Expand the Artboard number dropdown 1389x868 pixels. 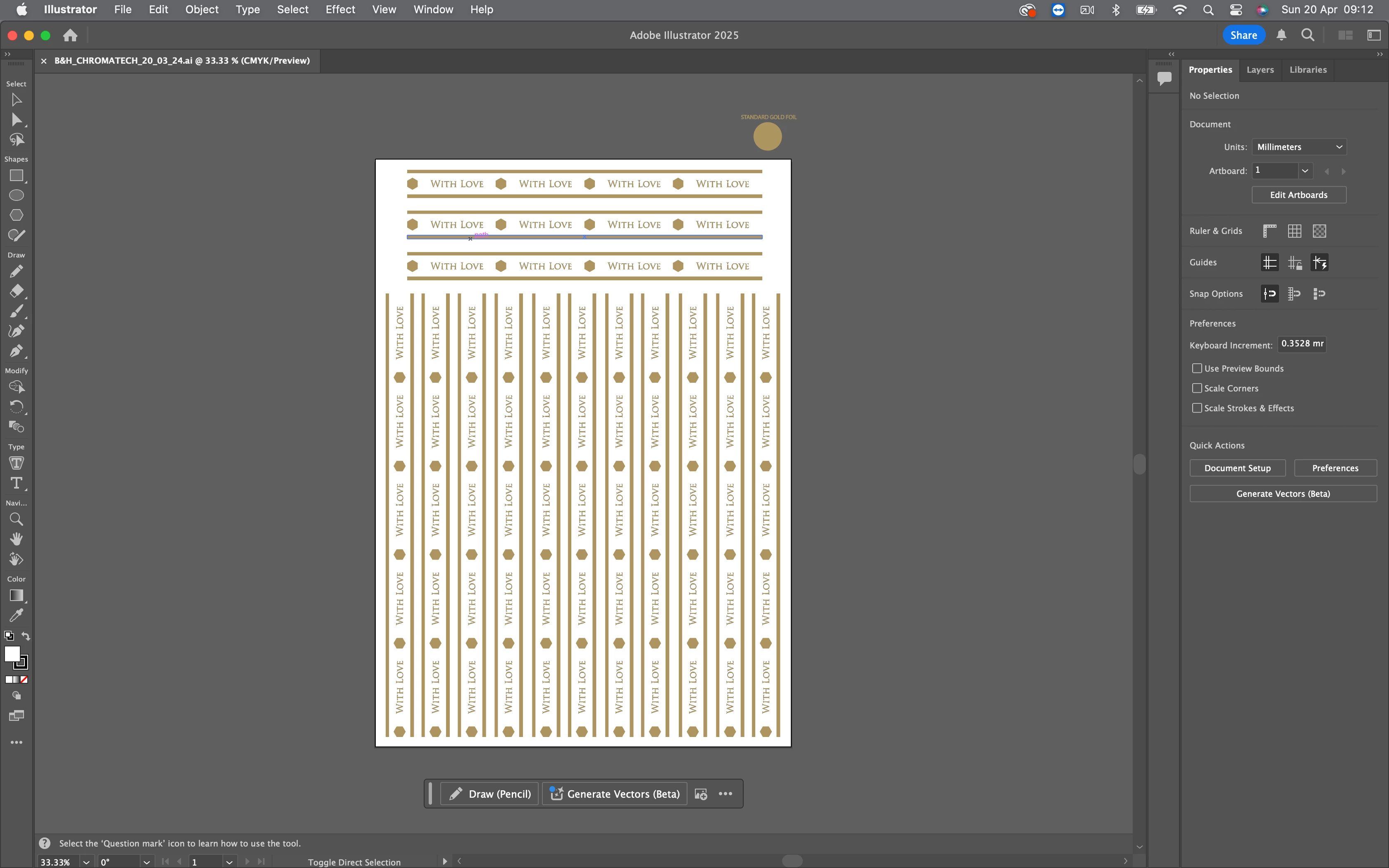click(x=1305, y=170)
